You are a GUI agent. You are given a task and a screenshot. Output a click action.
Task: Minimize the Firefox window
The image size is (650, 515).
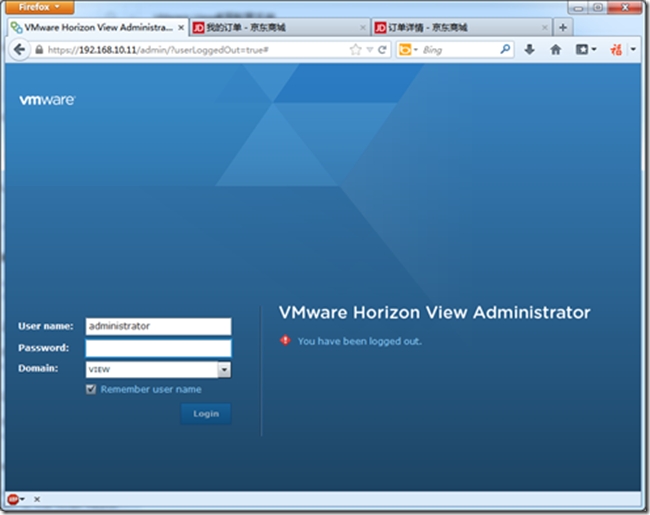point(578,7)
